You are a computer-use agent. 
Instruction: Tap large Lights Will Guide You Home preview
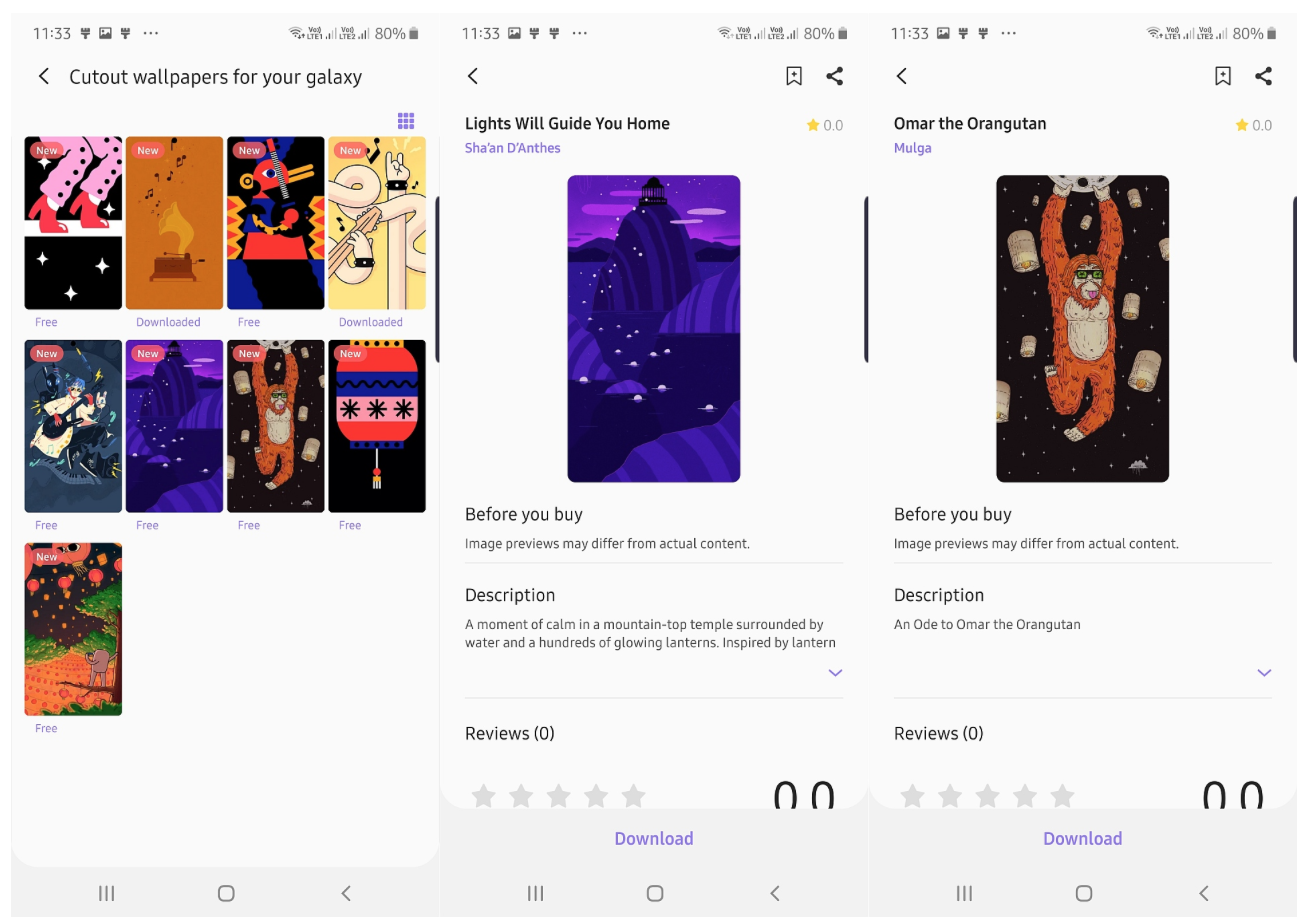(x=654, y=329)
